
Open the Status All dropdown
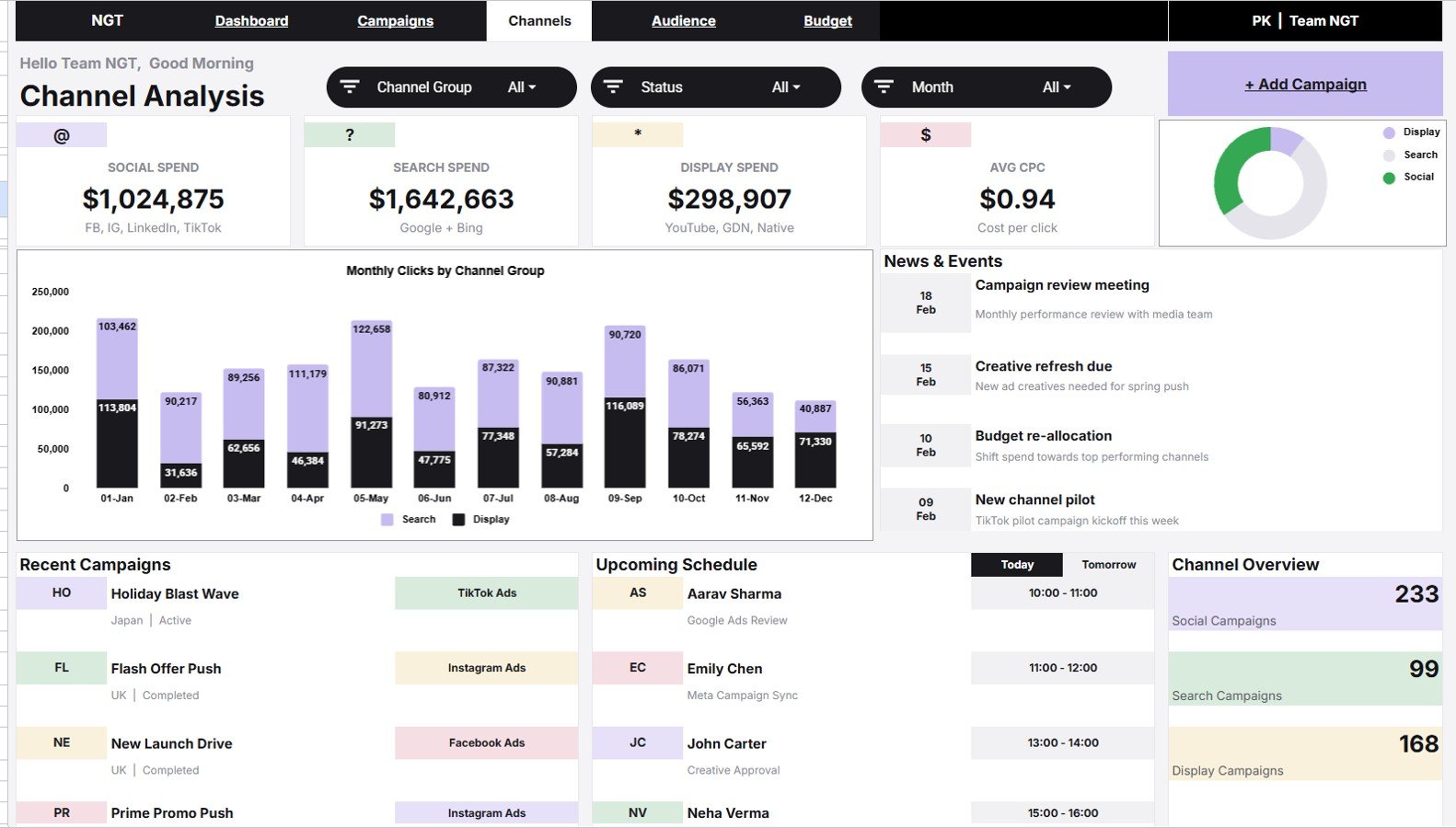(786, 87)
